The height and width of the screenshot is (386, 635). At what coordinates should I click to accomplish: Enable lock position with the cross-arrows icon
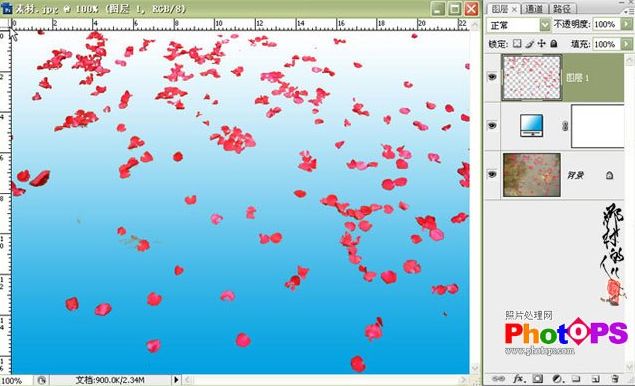pos(541,43)
